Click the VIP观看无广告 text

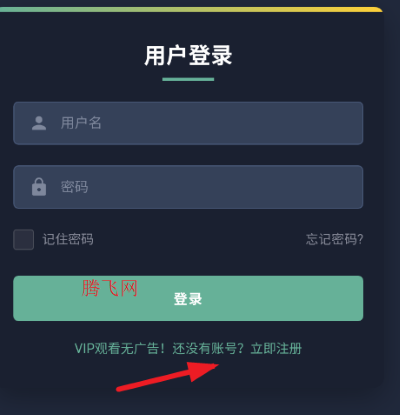pyautogui.click(x=119, y=349)
